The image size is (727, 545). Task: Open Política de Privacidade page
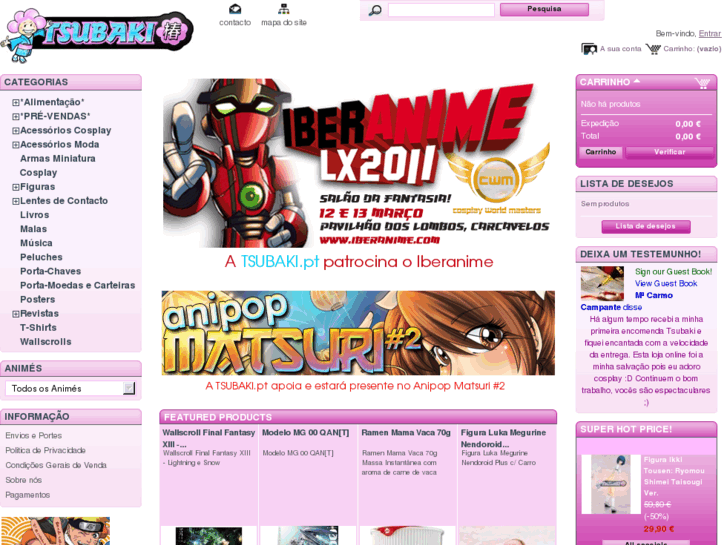click(45, 450)
